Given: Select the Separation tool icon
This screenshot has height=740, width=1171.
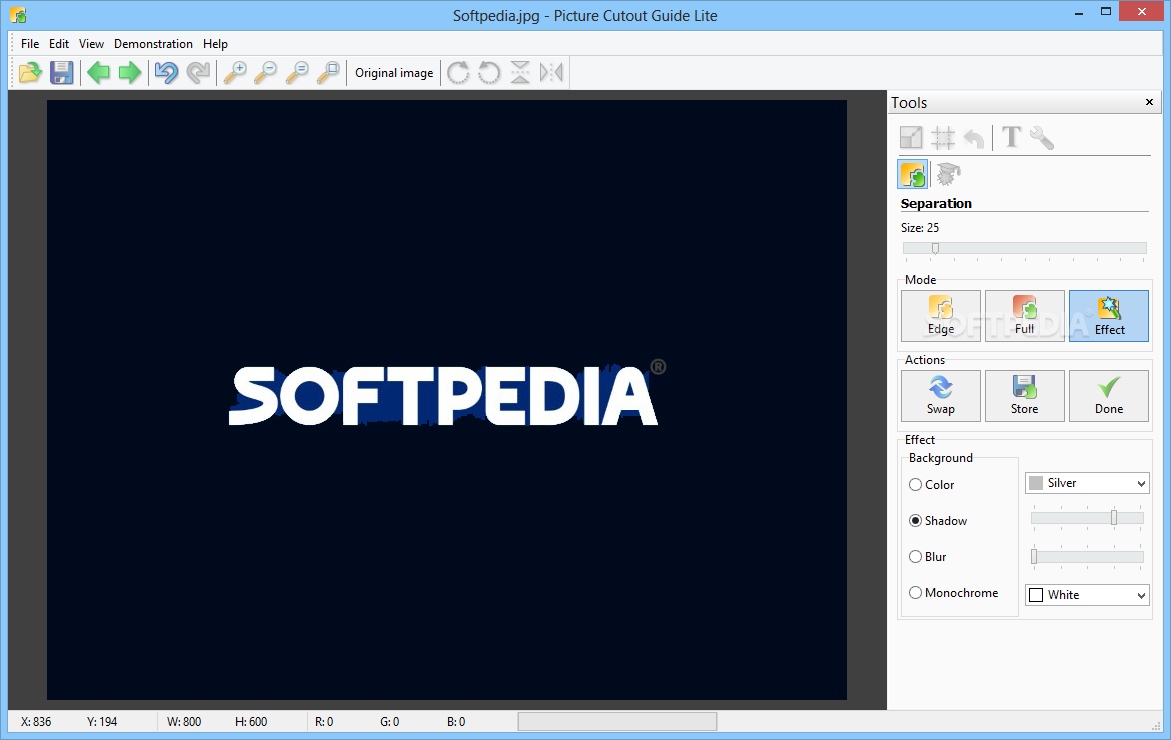Looking at the screenshot, I should [x=913, y=174].
